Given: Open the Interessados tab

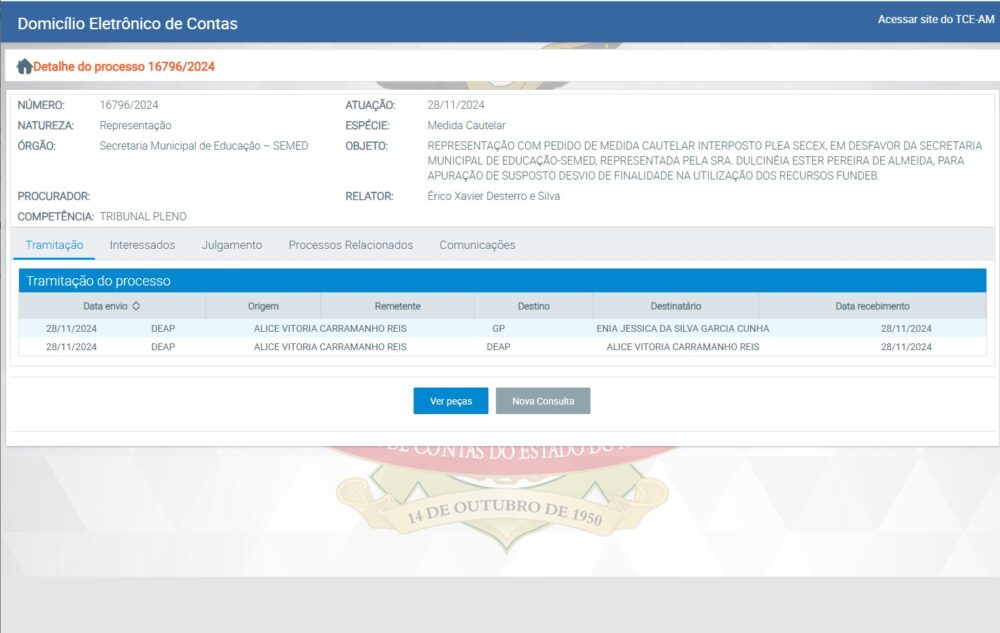Looking at the screenshot, I should (x=142, y=245).
